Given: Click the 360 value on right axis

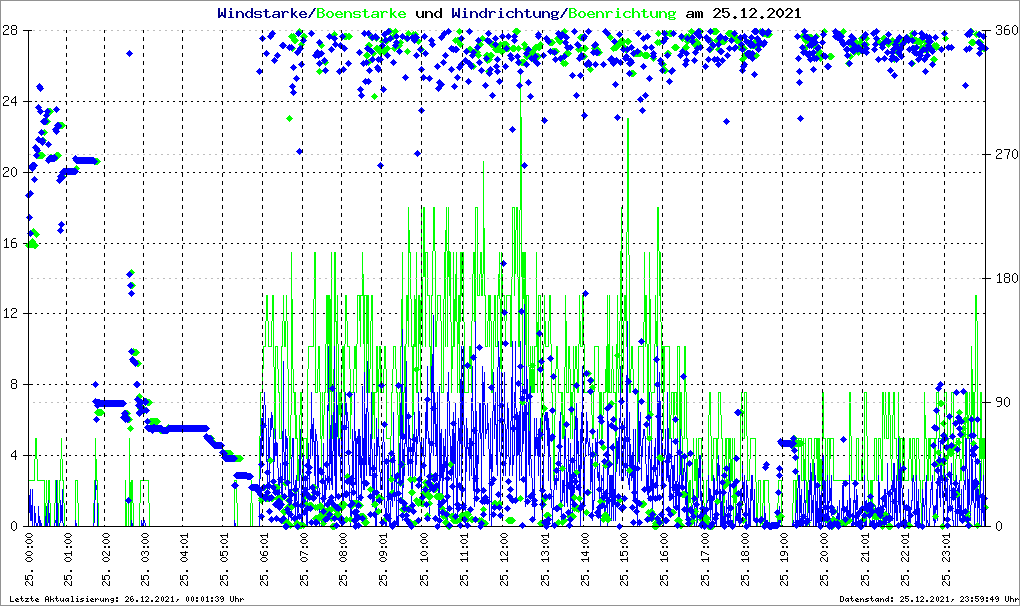Looking at the screenshot, I should coord(1003,31).
